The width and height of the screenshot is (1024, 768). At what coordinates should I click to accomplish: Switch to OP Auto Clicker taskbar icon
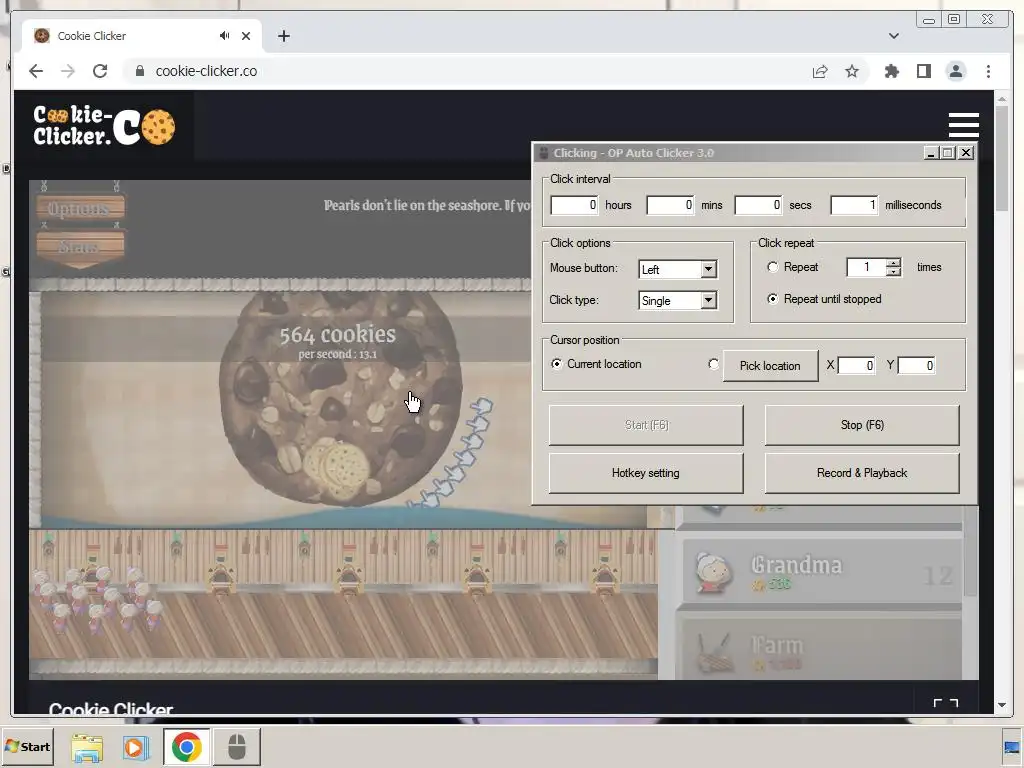[x=237, y=746]
